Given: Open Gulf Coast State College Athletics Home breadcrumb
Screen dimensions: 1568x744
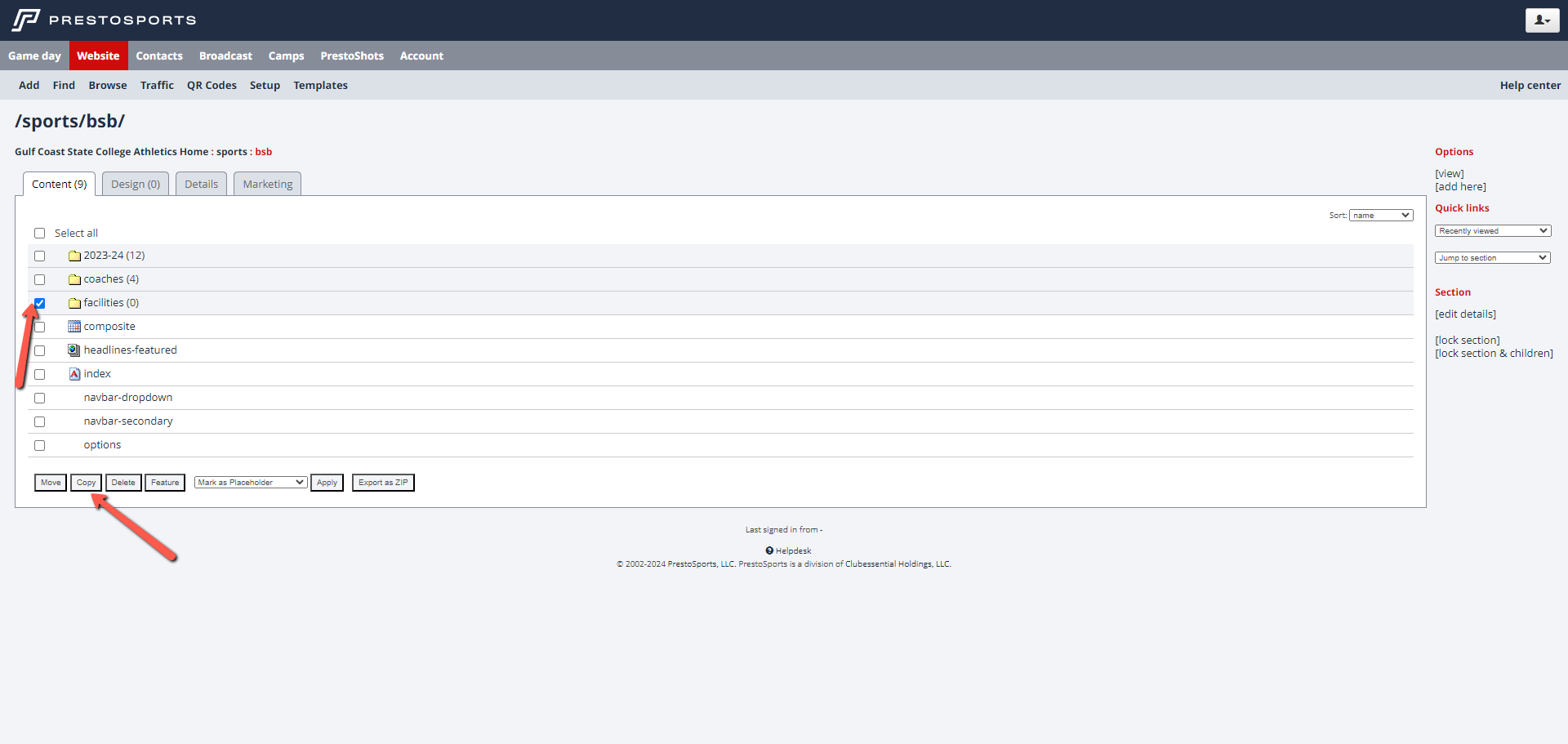Looking at the screenshot, I should [x=111, y=152].
